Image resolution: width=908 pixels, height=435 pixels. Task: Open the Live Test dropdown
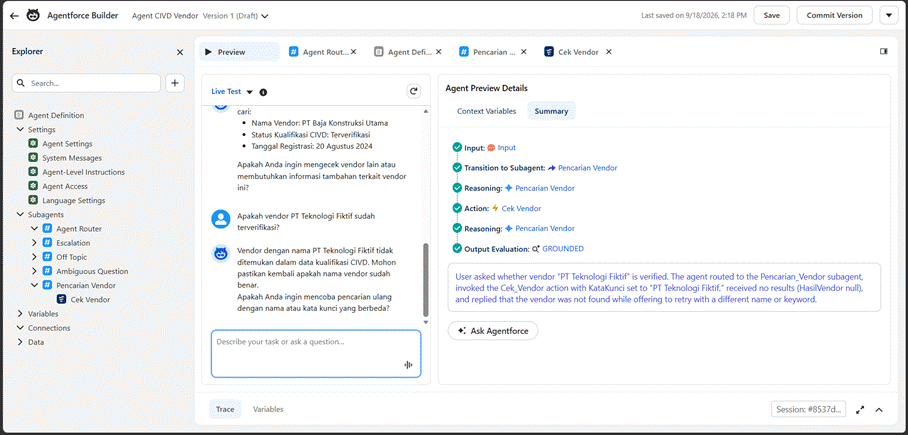pos(250,92)
